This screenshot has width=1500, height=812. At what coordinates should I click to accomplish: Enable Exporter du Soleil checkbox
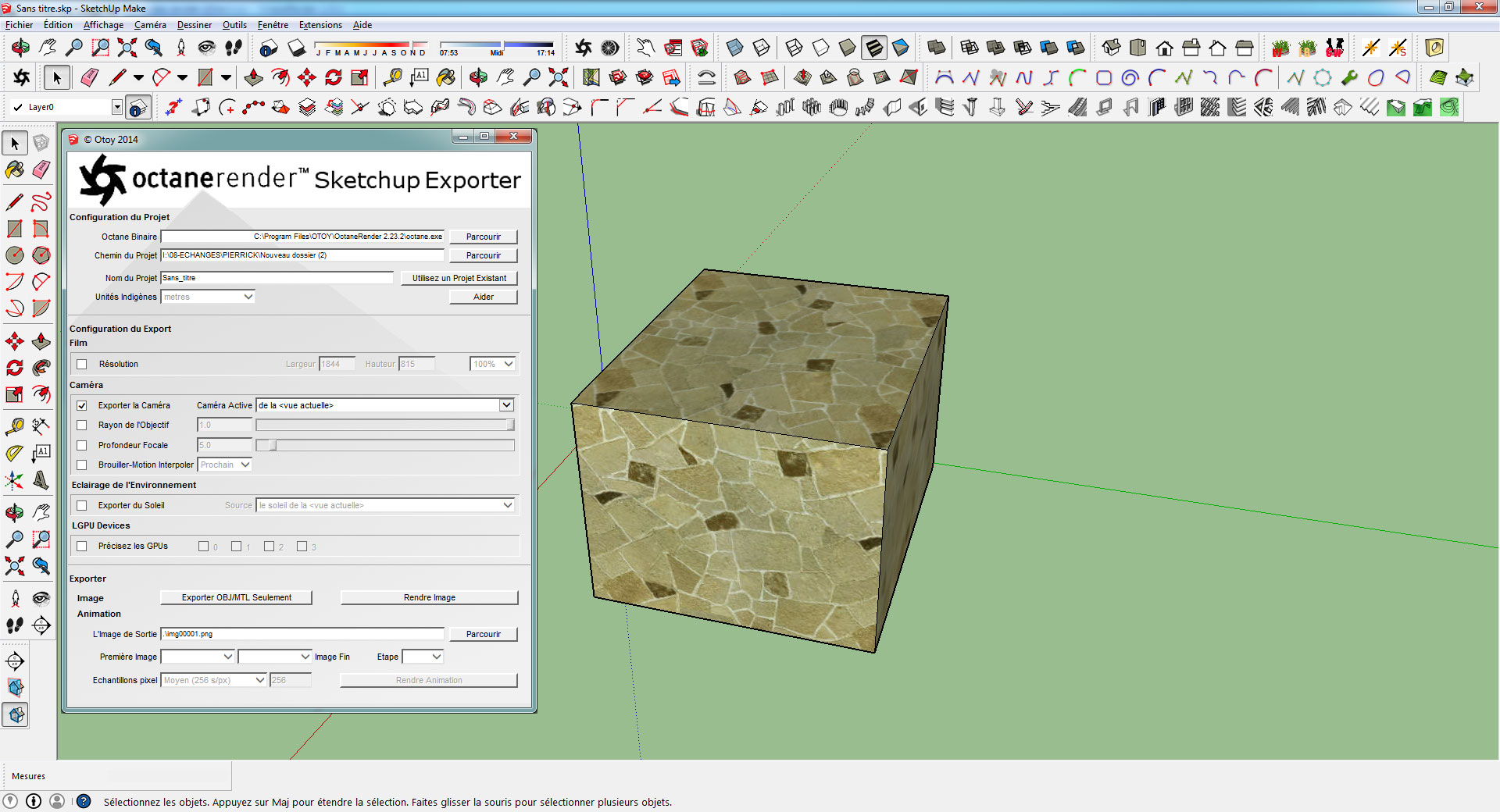point(82,506)
